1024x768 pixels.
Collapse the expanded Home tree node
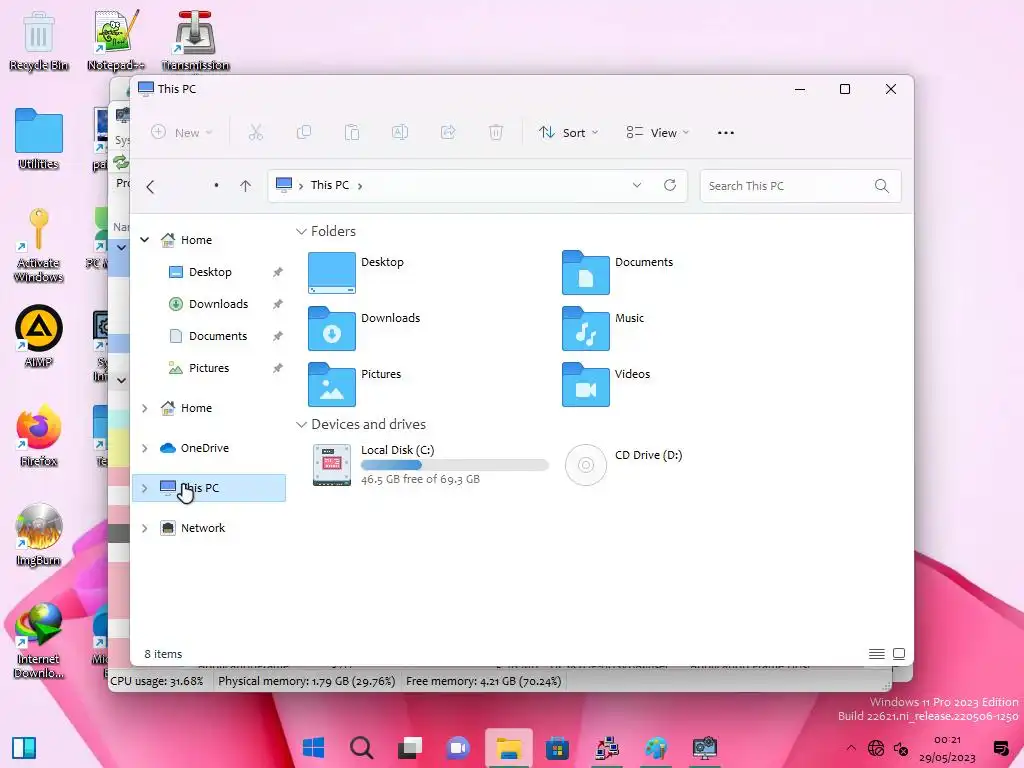coord(144,240)
